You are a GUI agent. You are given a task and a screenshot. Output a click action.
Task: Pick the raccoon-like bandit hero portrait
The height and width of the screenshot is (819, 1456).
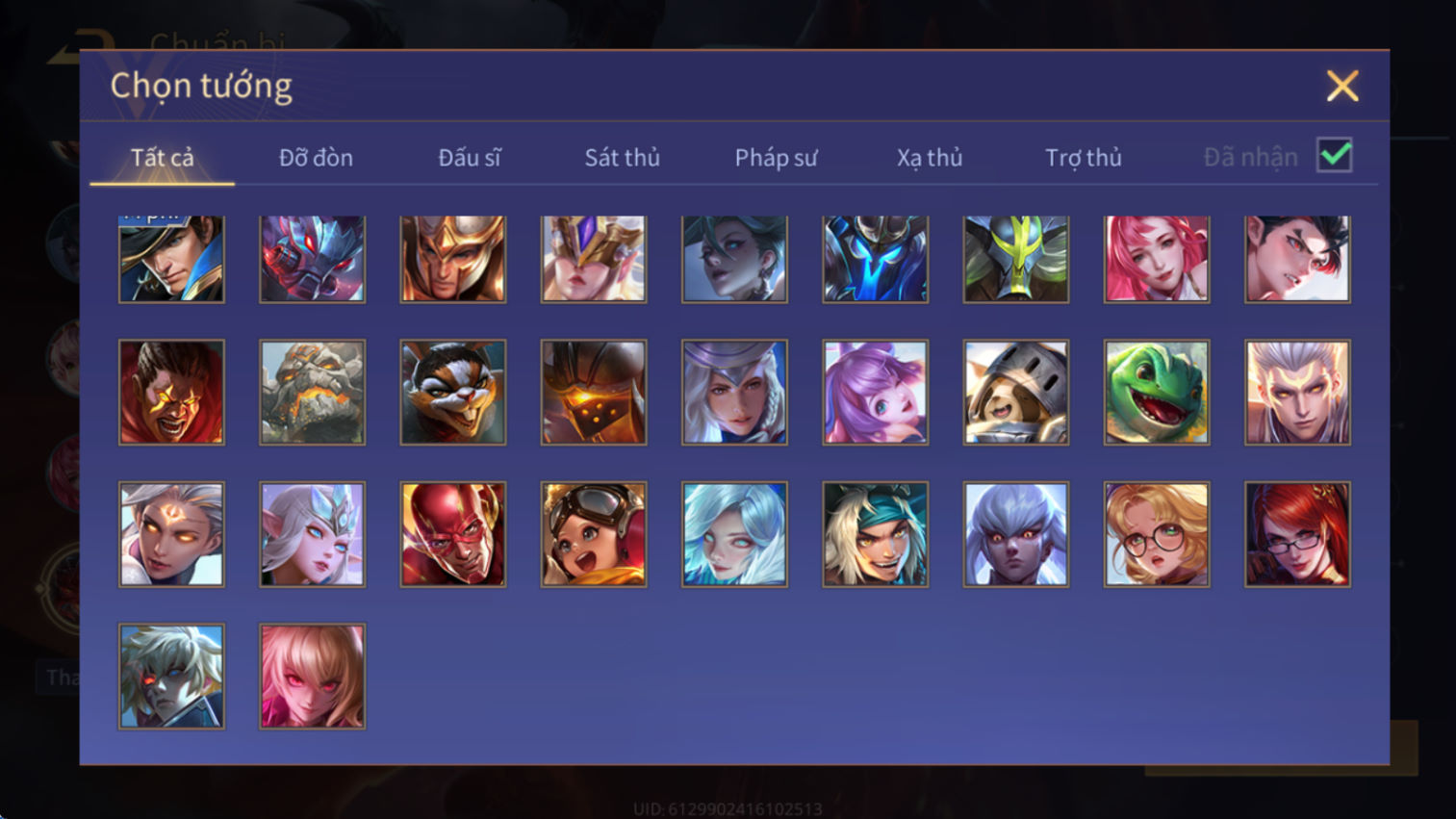[452, 392]
